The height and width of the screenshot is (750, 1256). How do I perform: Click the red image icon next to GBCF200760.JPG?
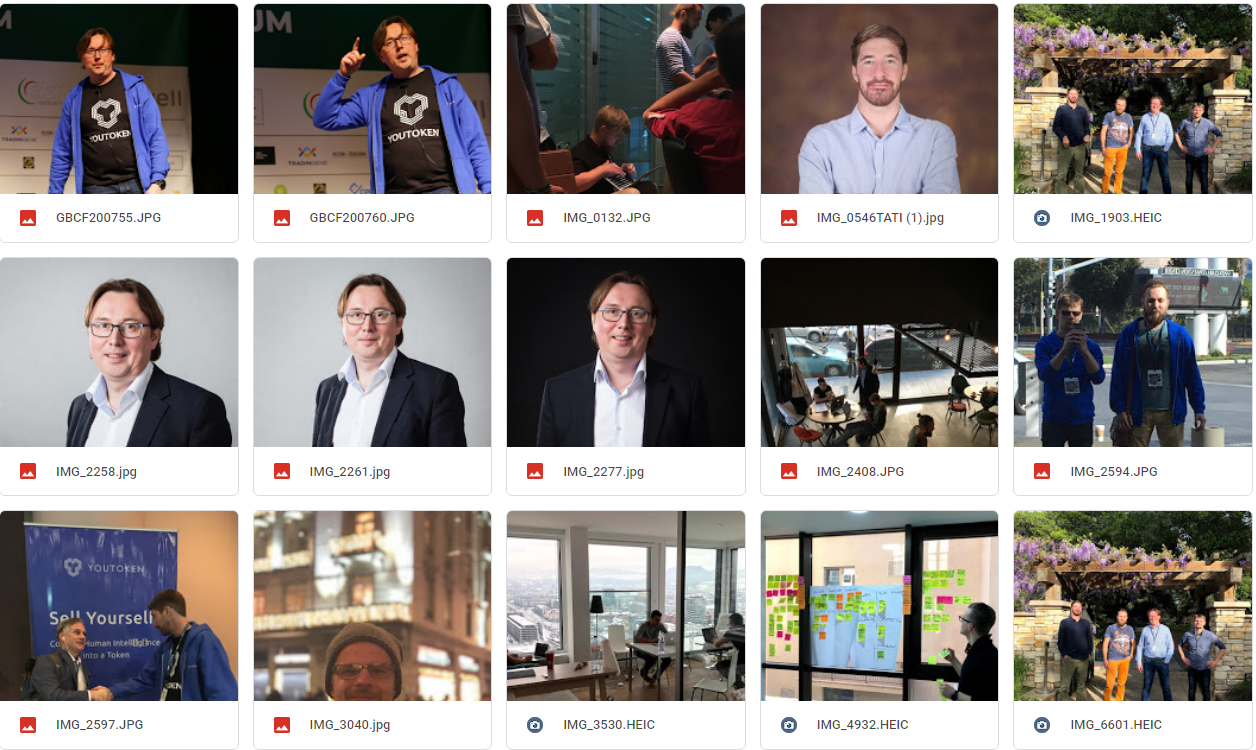pos(282,218)
